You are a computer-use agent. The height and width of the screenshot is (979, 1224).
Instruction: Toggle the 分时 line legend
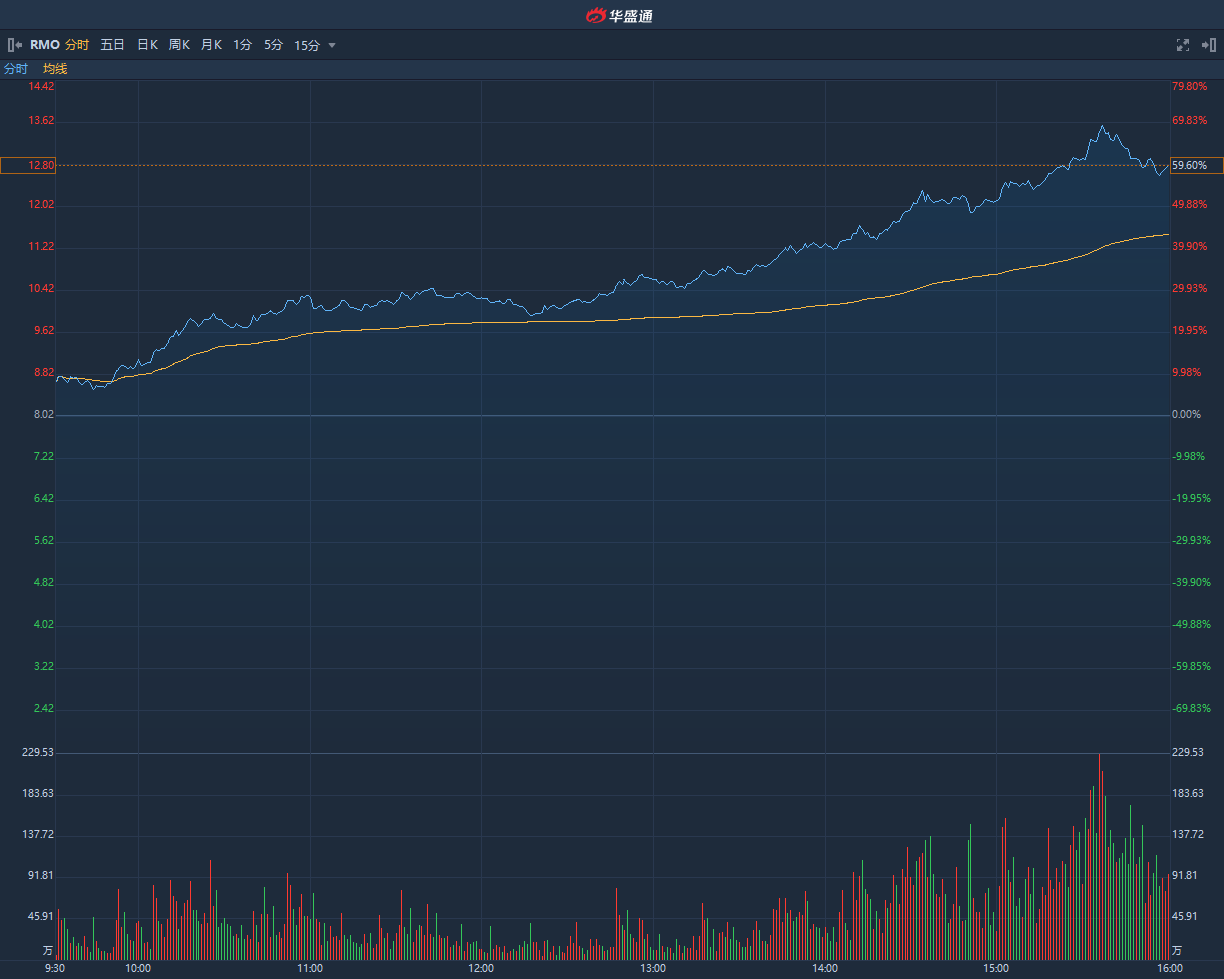point(16,69)
